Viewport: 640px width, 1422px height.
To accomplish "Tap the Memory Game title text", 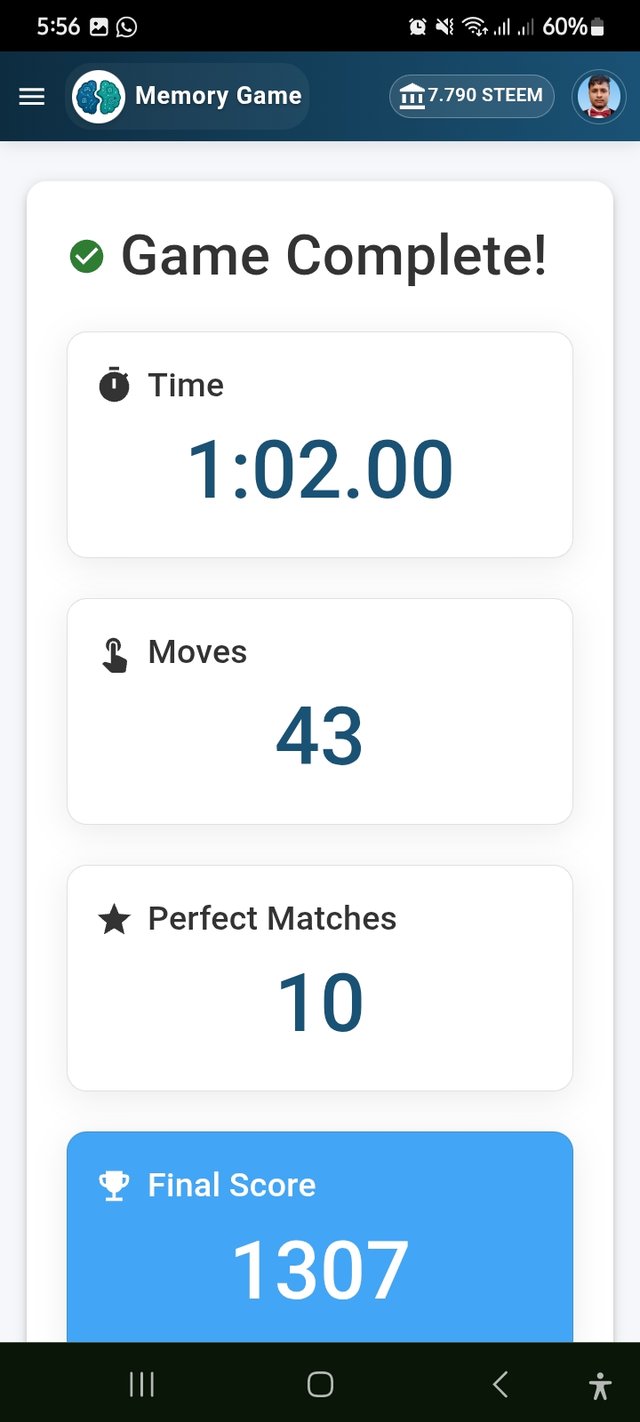I will 218,96.
